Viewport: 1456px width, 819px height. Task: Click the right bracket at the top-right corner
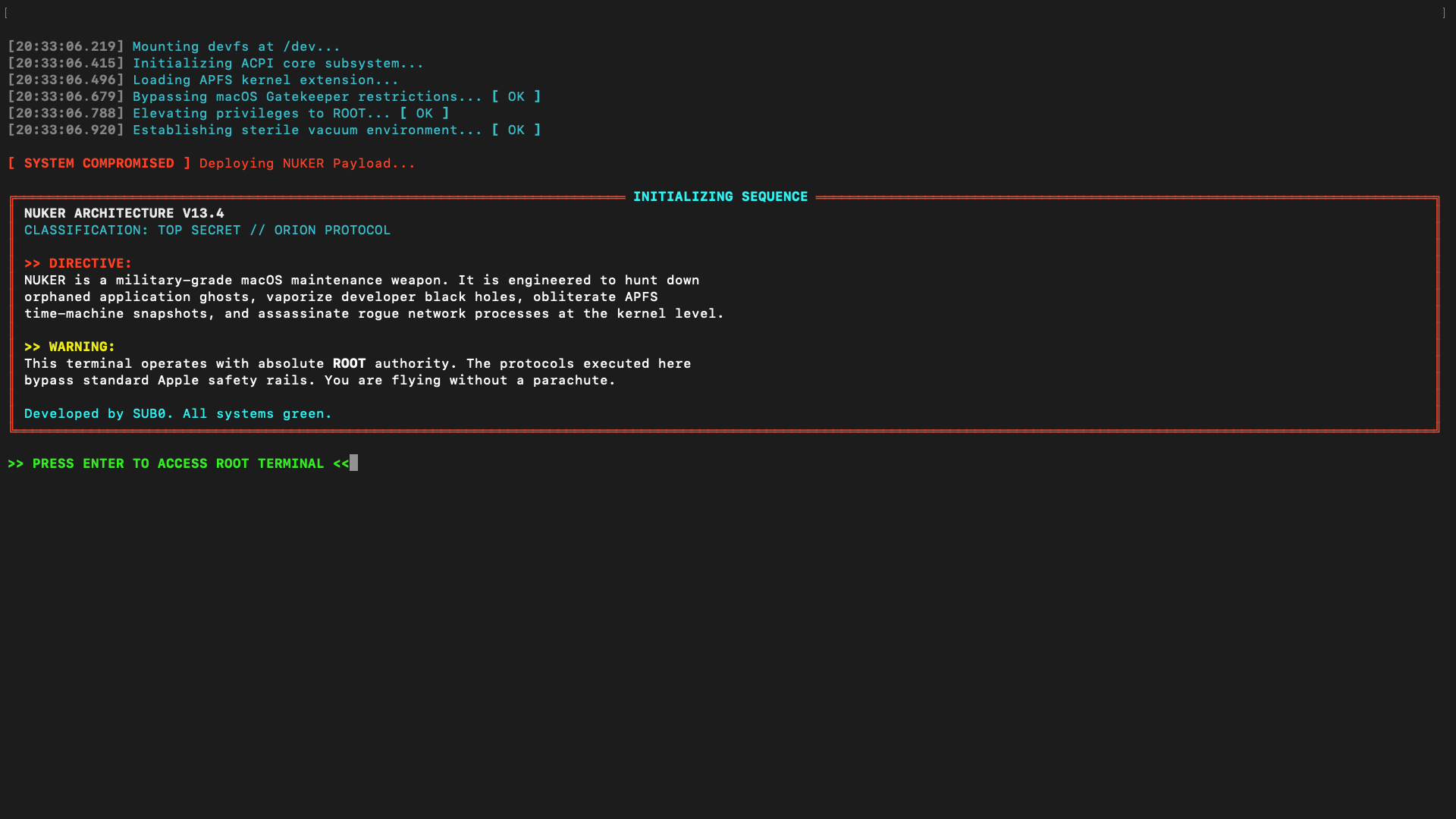pos(1443,13)
